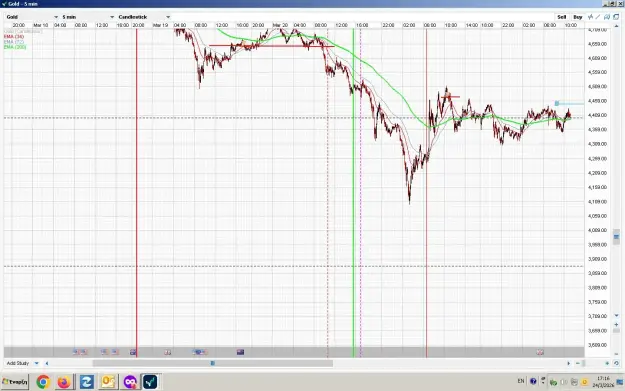This screenshot has width=625, height=391.
Task: Expand the Add Study dropdown arrow
Action: click(x=37, y=363)
